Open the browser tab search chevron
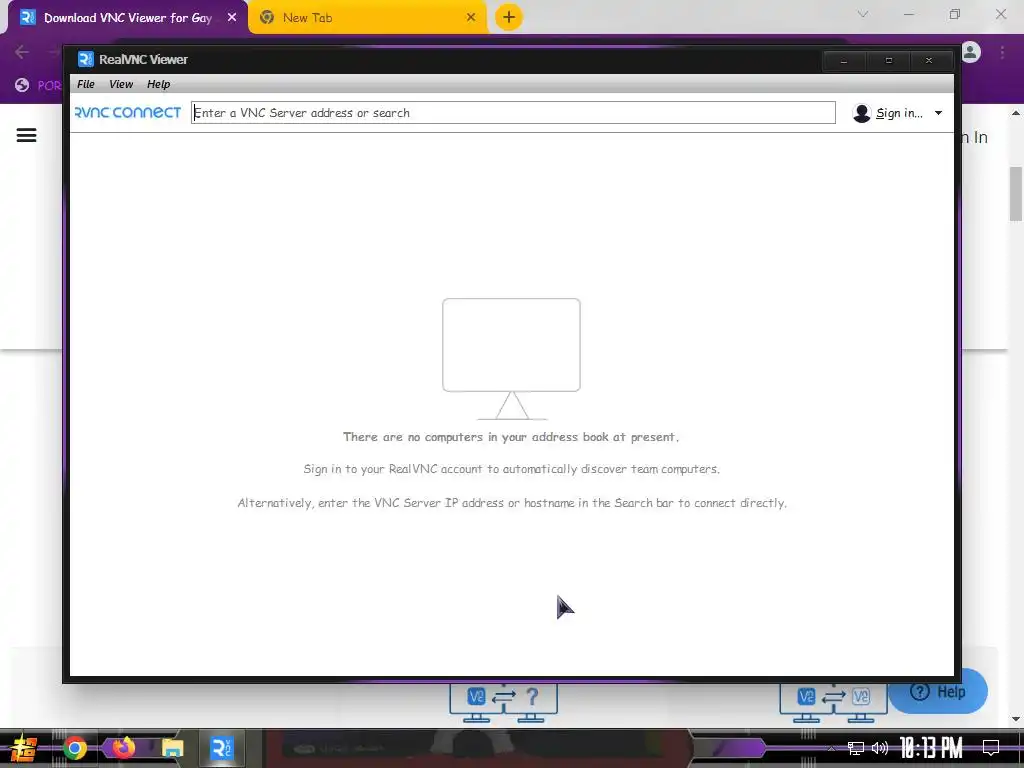Screen dimensions: 1024x768 863,14
